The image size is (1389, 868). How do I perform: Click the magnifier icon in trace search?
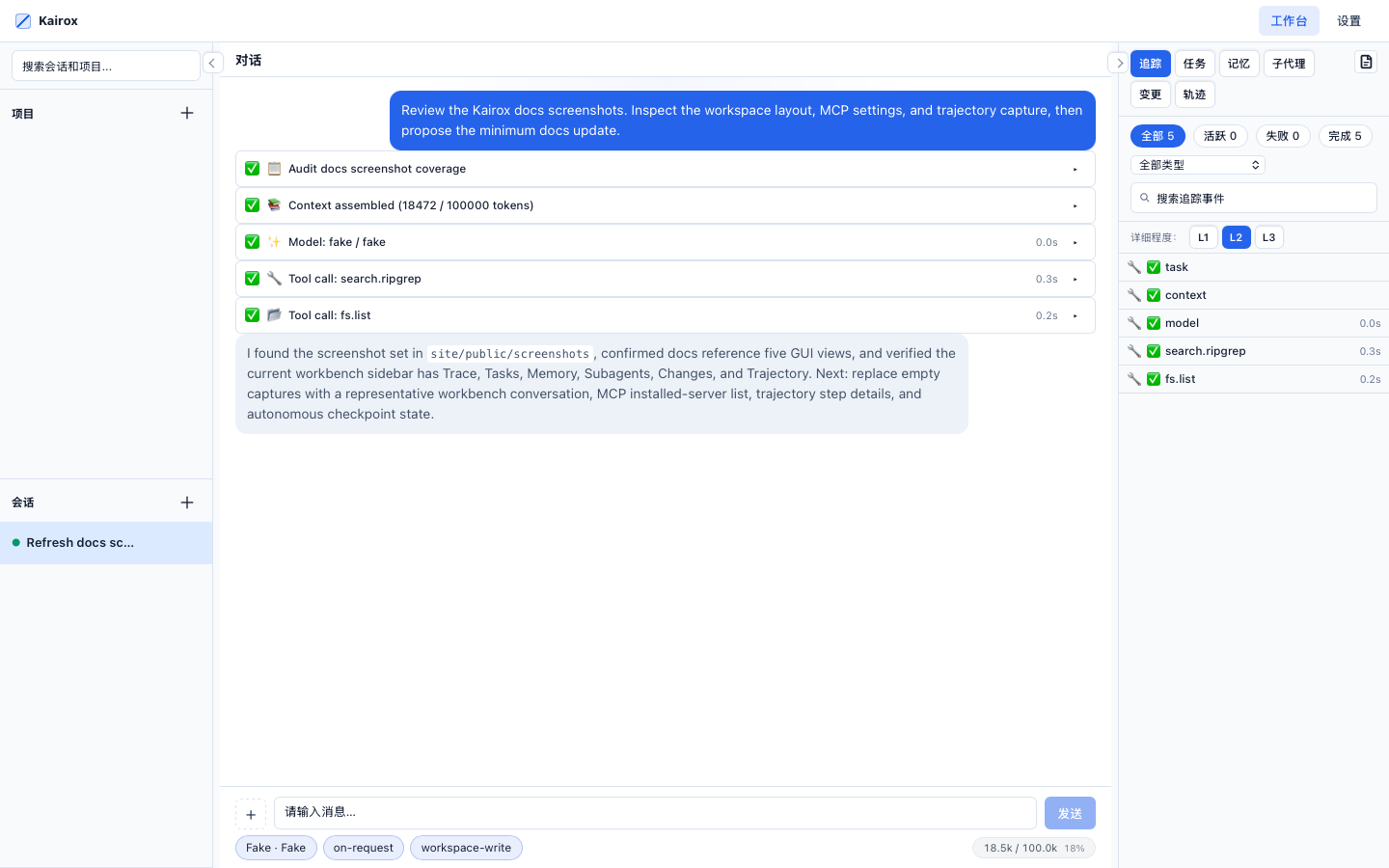(x=1145, y=198)
